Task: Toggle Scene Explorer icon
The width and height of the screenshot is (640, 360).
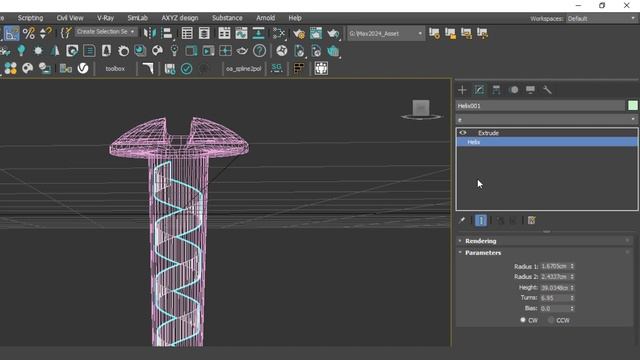Action: [x=187, y=33]
